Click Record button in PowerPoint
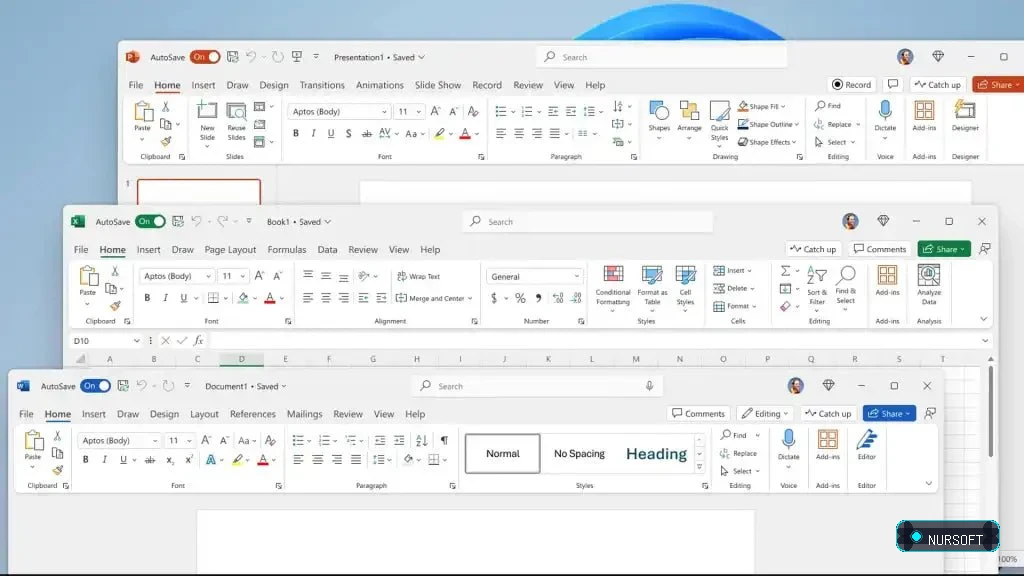The width and height of the screenshot is (1024, 576). click(x=852, y=84)
